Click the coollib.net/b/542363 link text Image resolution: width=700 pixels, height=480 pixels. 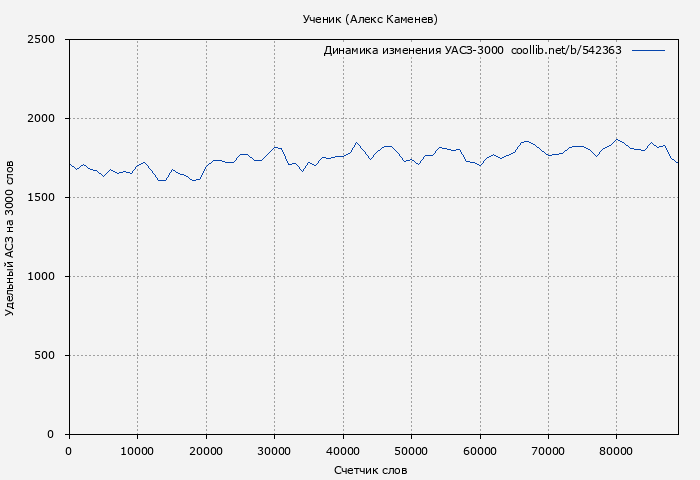(x=566, y=50)
